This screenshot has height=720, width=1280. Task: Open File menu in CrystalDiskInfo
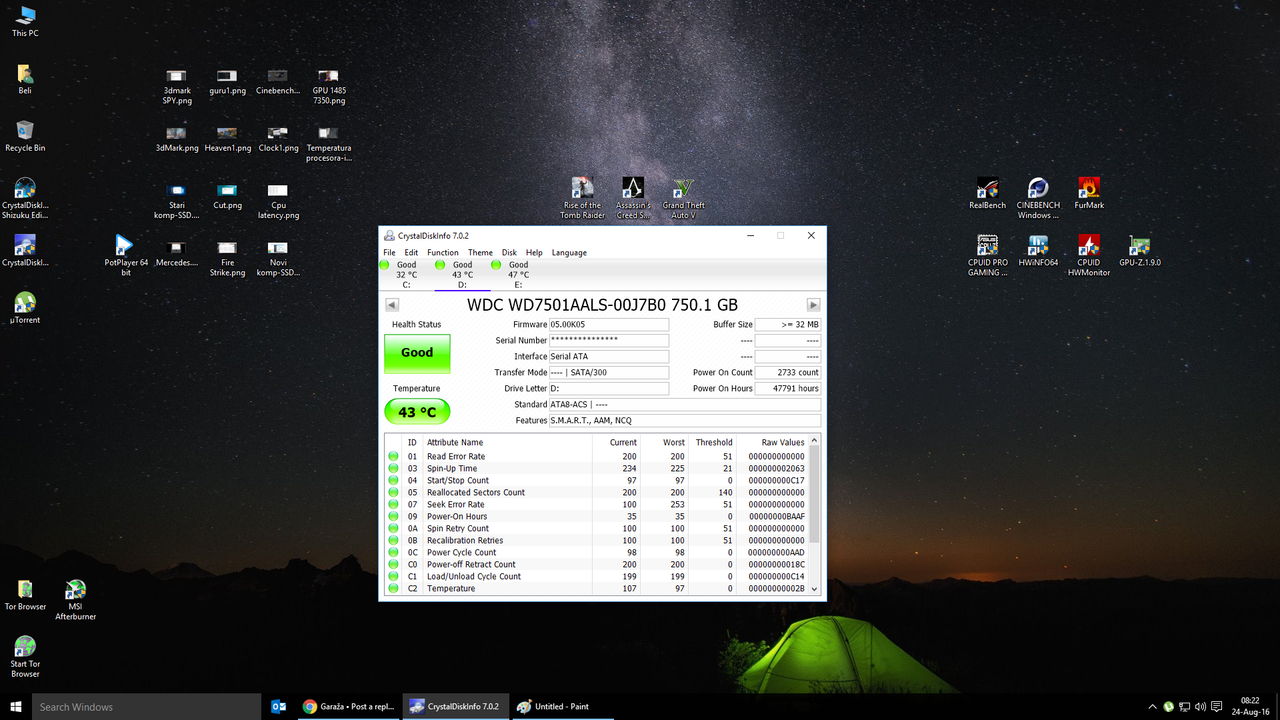389,253
